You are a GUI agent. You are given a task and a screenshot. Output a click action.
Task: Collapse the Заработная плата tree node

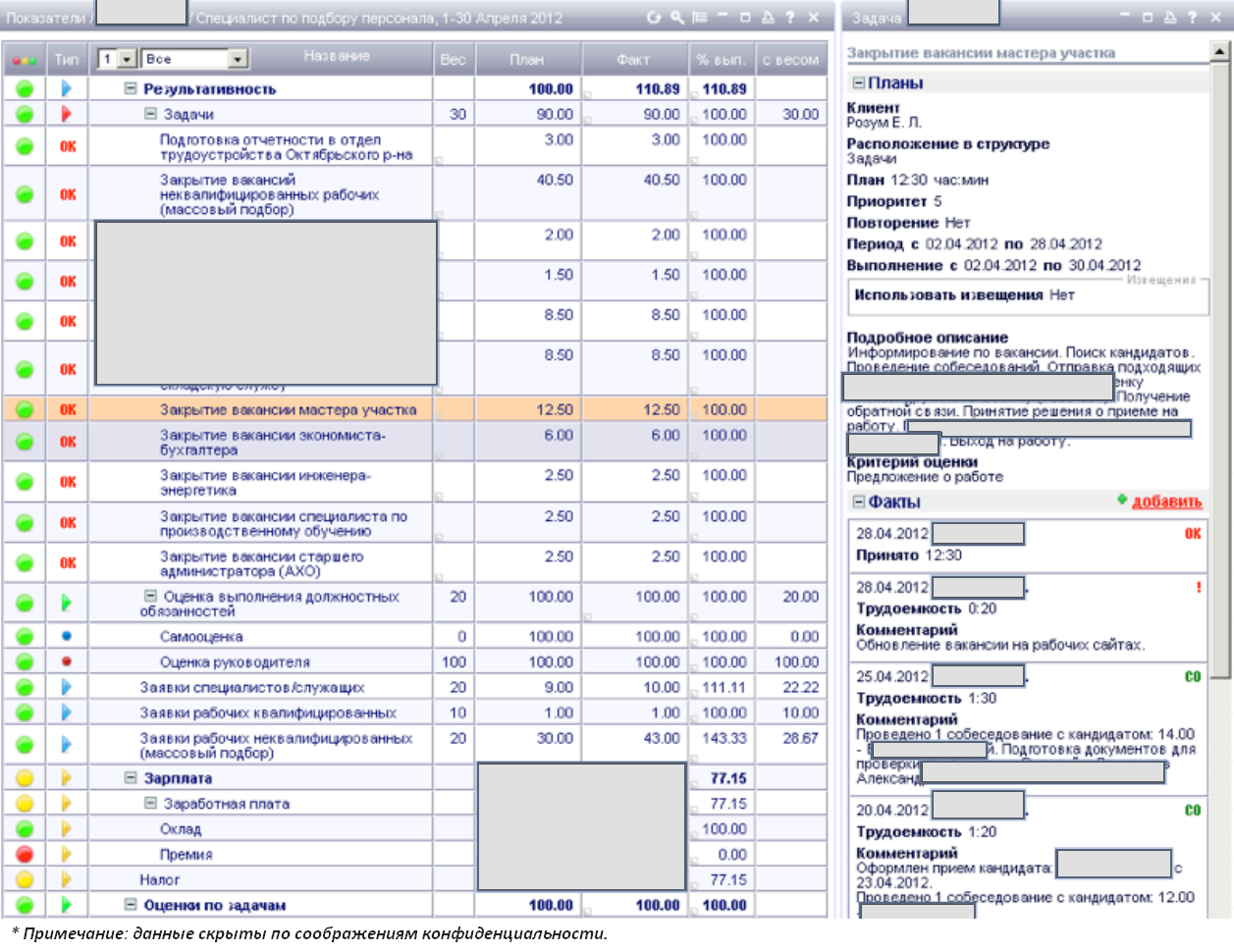click(151, 804)
